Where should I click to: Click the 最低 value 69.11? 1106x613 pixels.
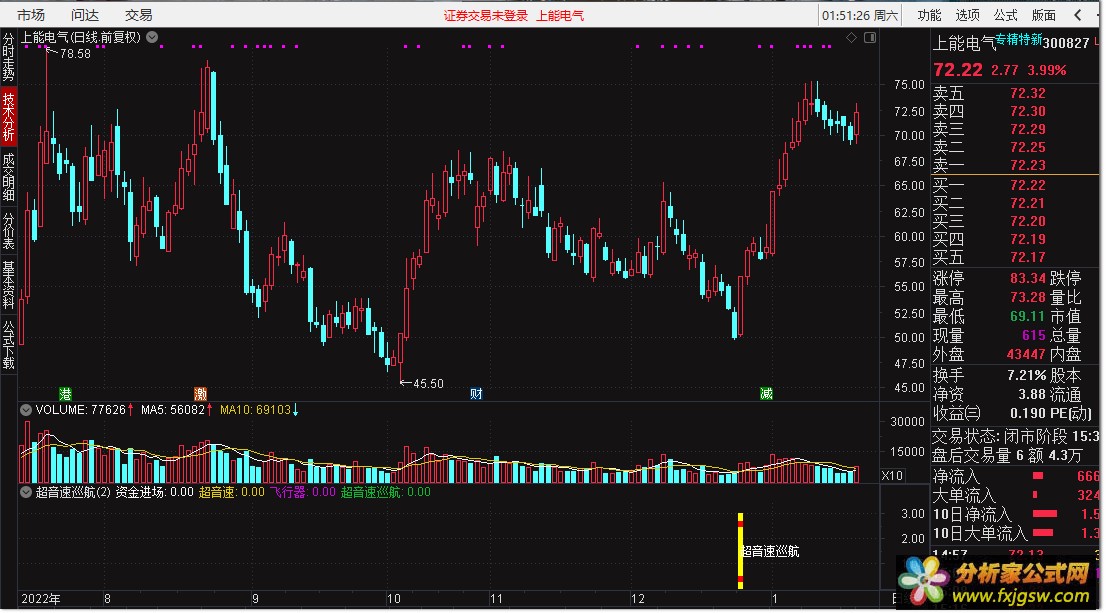(x=1028, y=316)
